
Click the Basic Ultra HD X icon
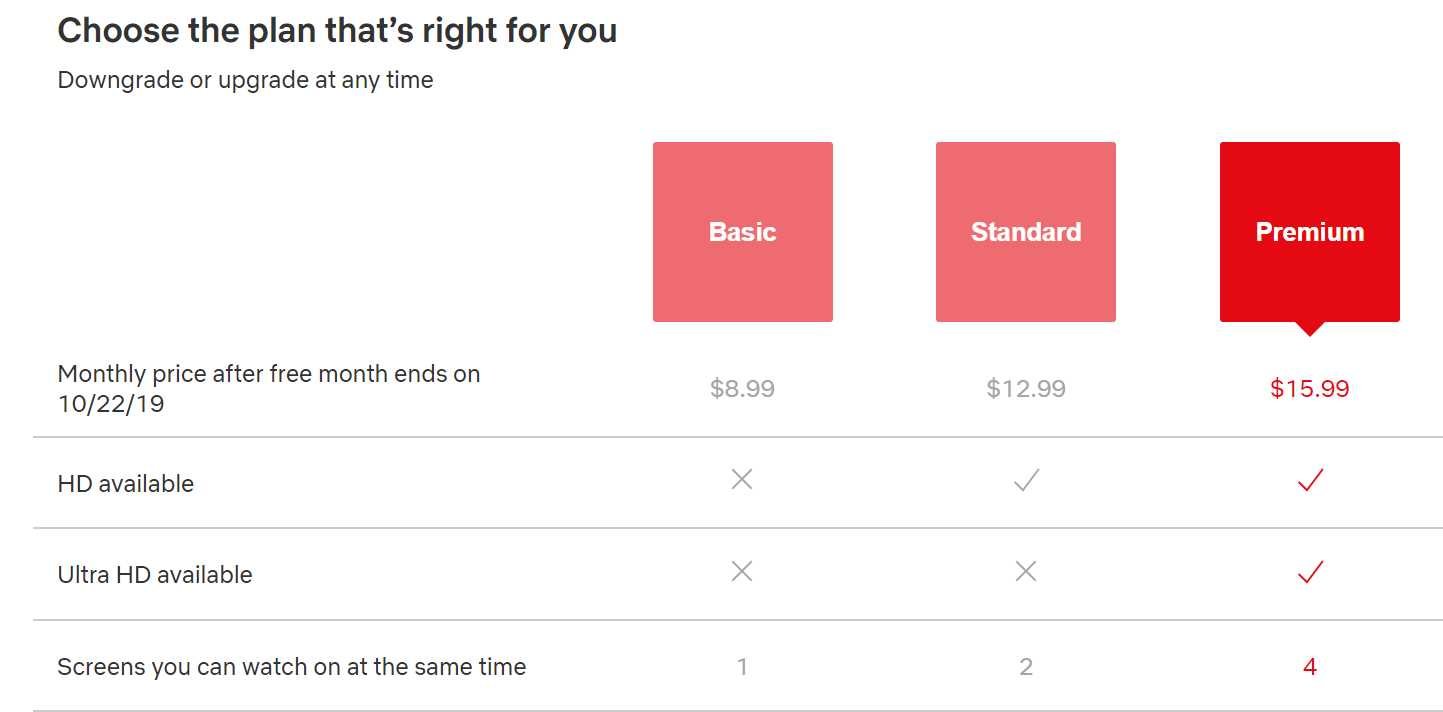(x=742, y=571)
